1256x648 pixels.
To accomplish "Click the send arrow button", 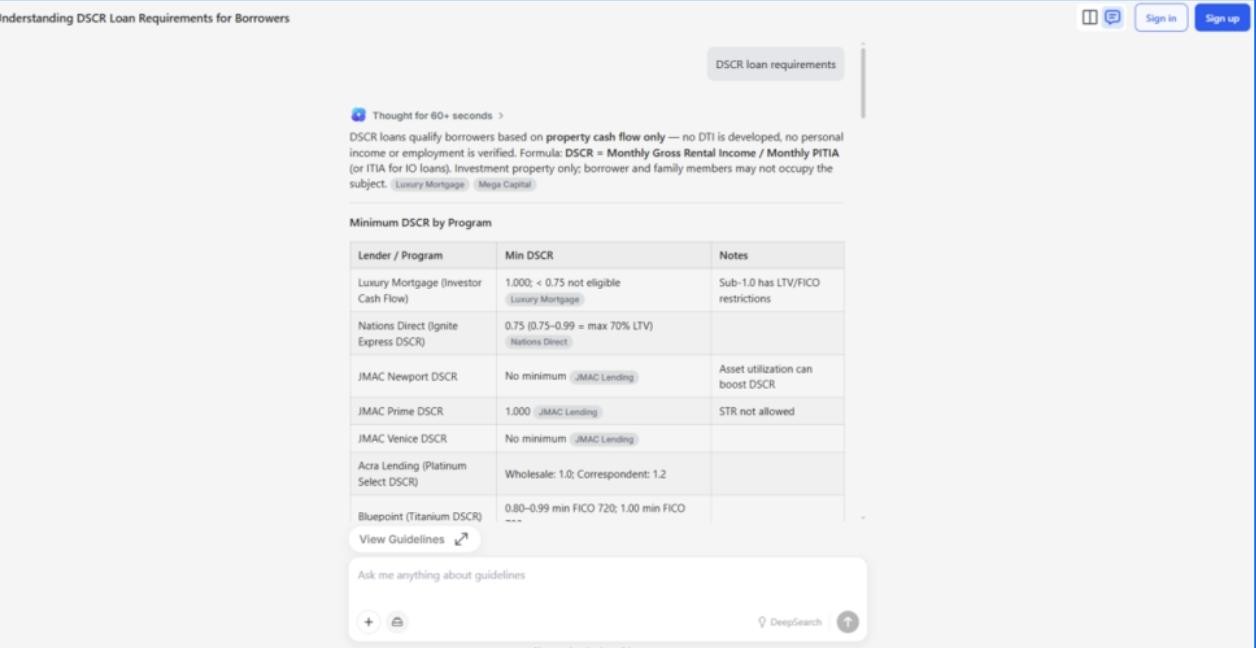I will click(x=847, y=621).
